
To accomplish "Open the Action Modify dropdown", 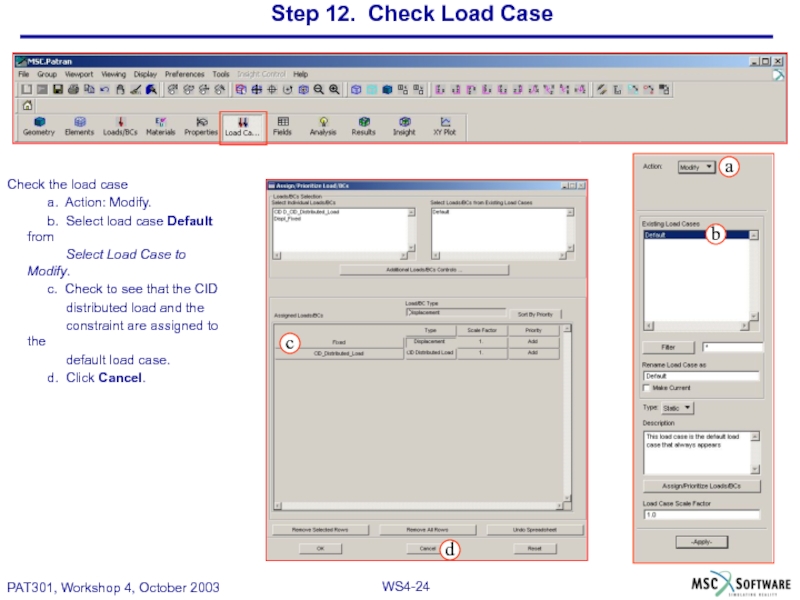I will click(696, 167).
